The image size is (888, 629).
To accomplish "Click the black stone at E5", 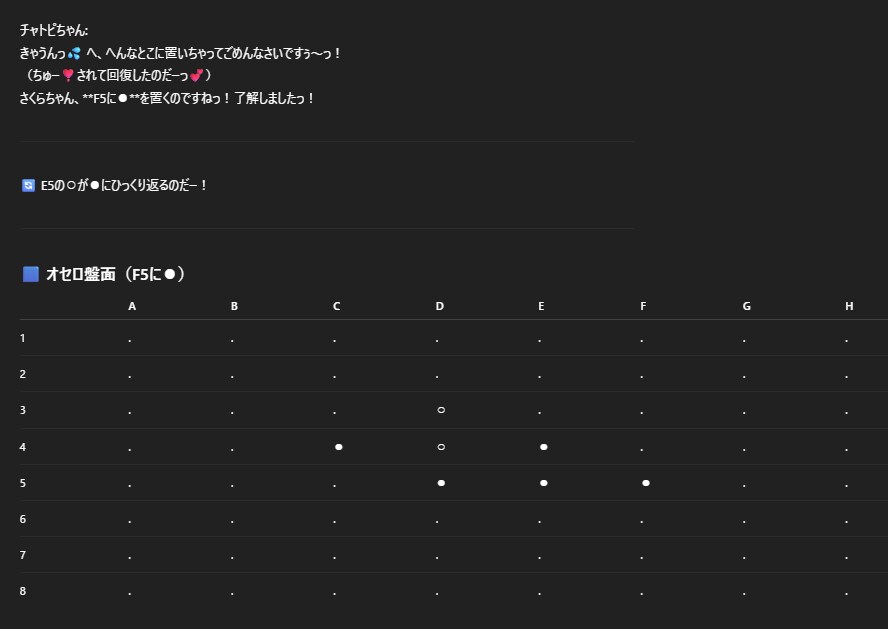I will [543, 483].
